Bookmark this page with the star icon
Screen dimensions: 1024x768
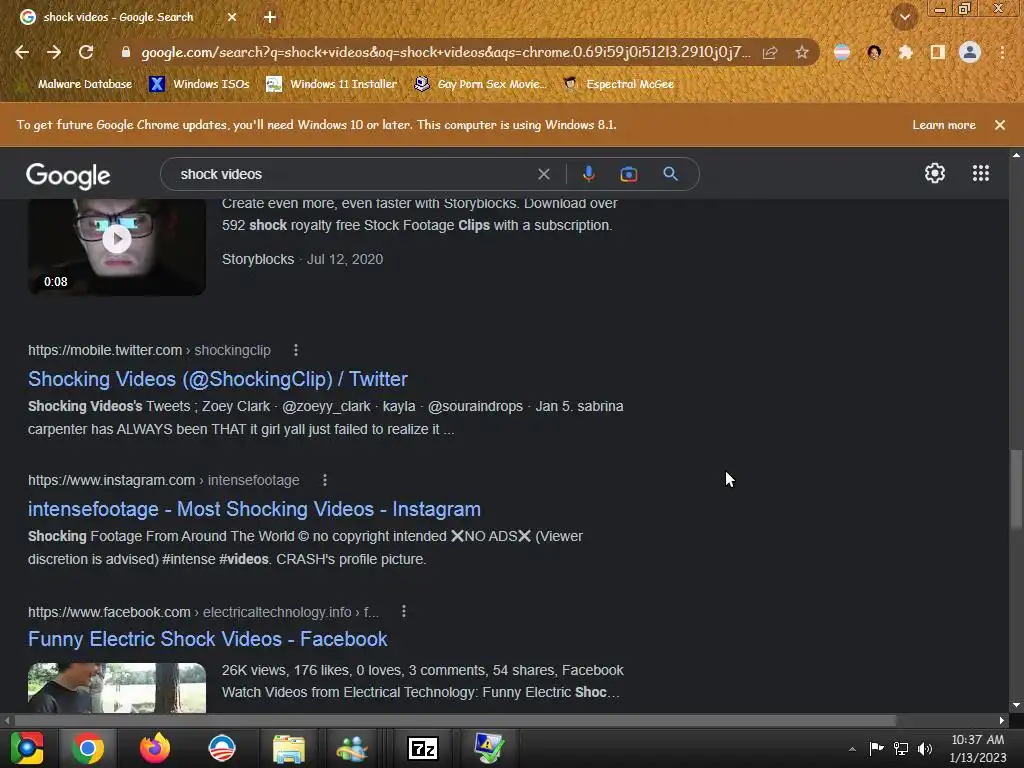(x=802, y=52)
